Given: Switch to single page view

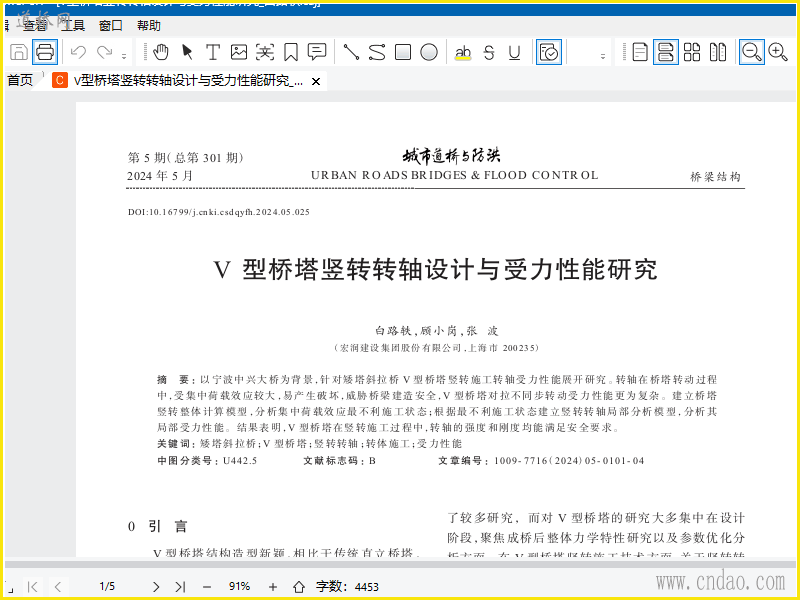Looking at the screenshot, I should click(640, 52).
